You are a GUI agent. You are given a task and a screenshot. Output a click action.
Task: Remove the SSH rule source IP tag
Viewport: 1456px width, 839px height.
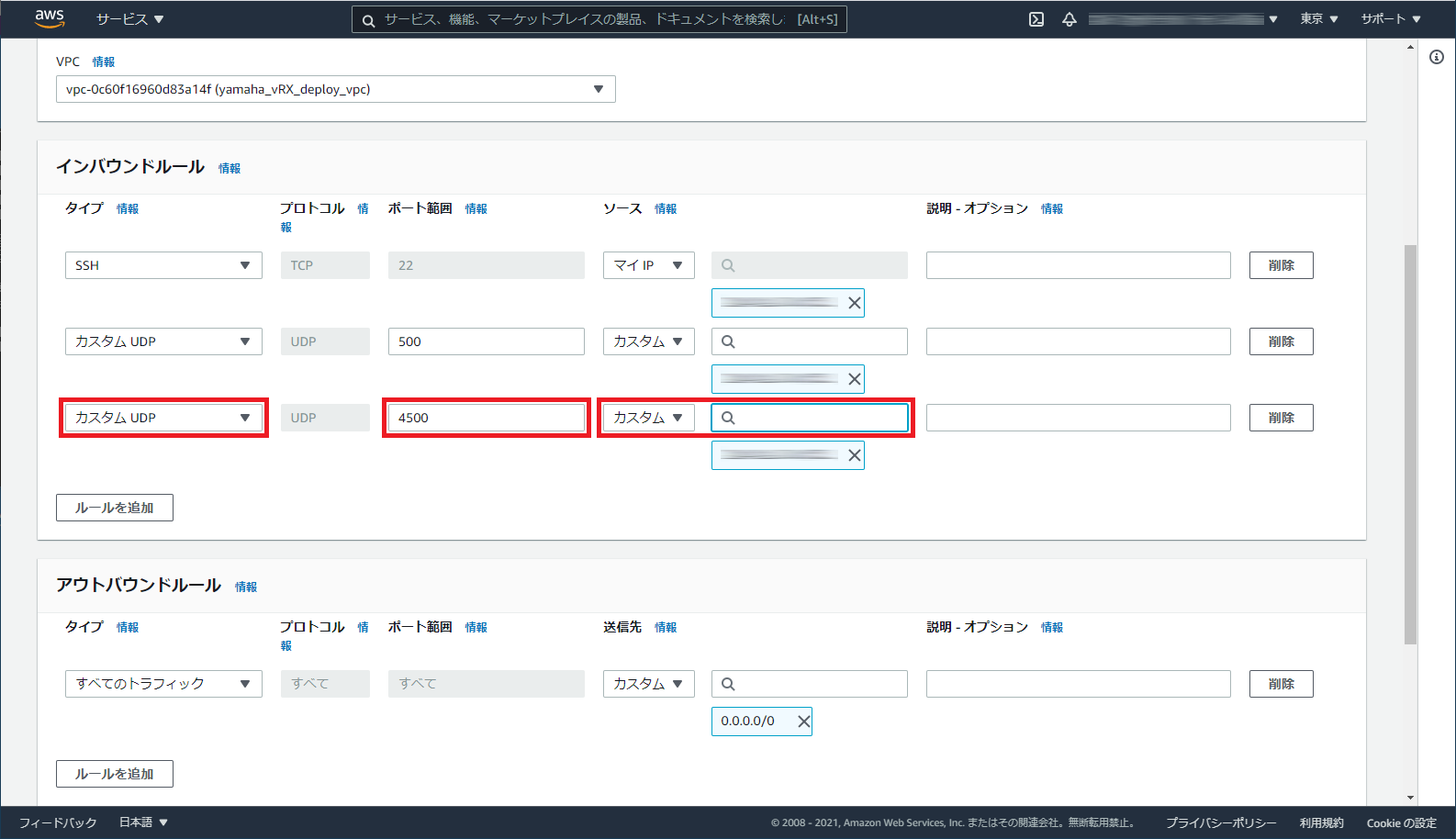pos(854,303)
